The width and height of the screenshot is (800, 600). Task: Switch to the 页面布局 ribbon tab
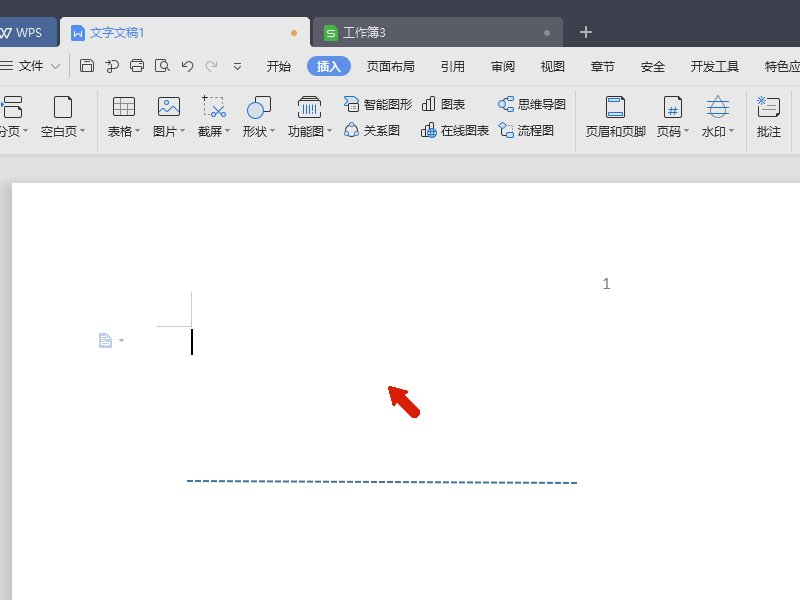pyautogui.click(x=390, y=67)
